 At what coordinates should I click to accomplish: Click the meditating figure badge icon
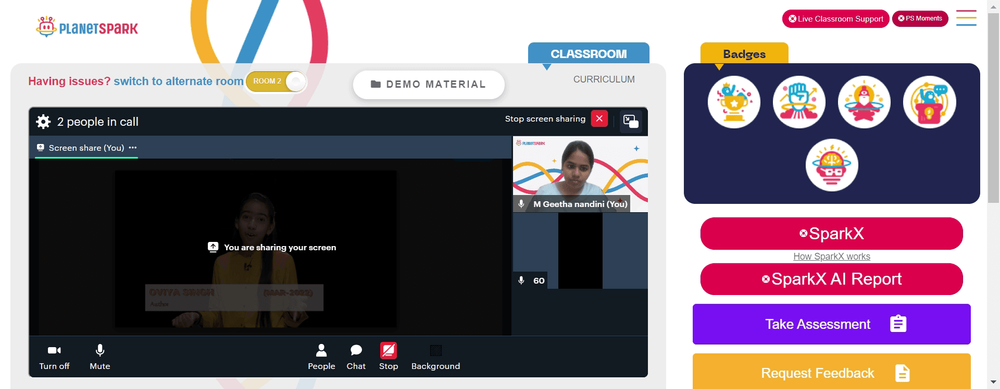(864, 102)
